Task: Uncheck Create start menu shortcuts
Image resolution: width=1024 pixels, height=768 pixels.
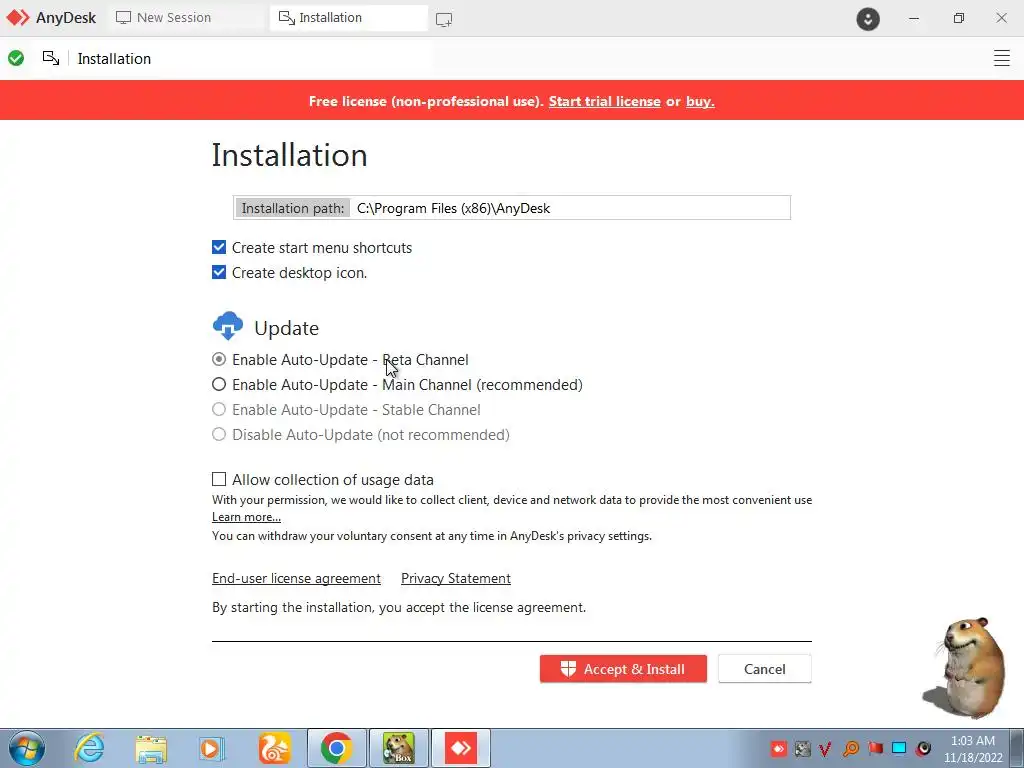Action: click(219, 248)
